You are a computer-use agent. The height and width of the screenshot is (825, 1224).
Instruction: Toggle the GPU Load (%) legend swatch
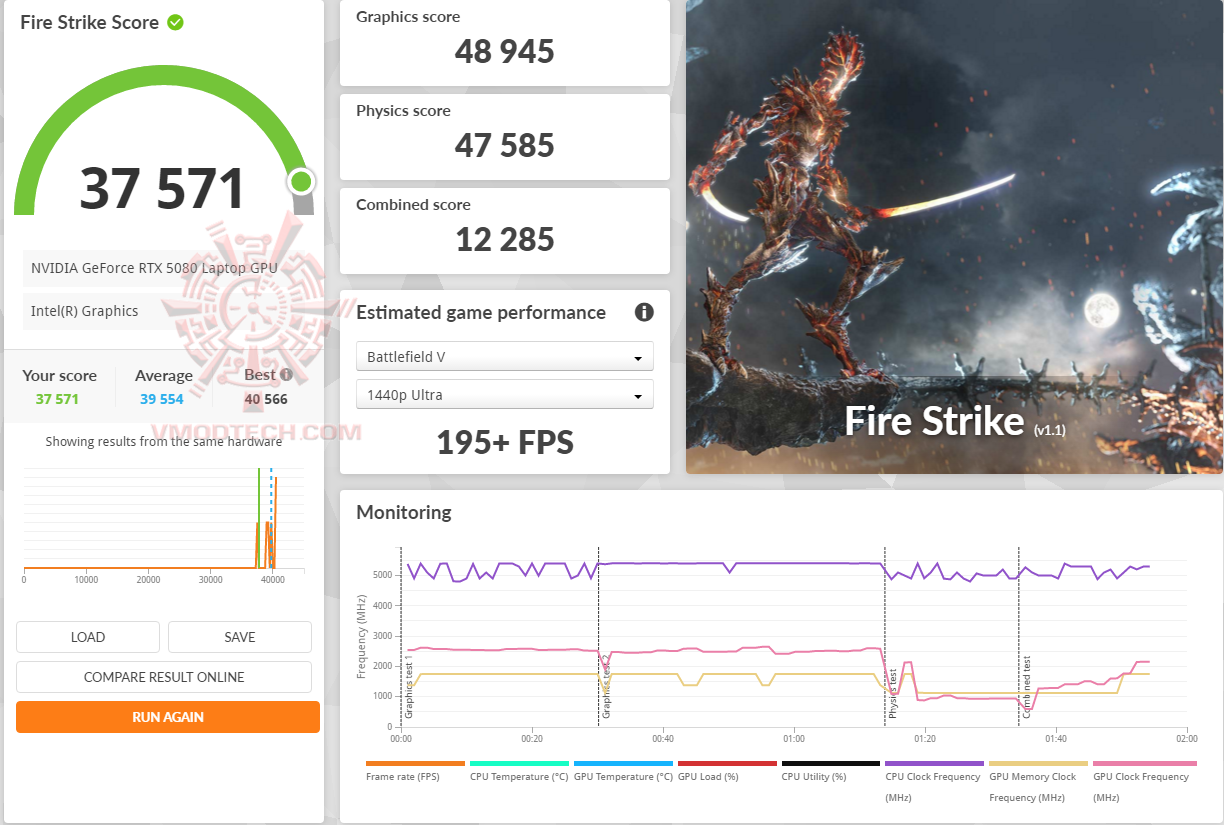click(727, 763)
